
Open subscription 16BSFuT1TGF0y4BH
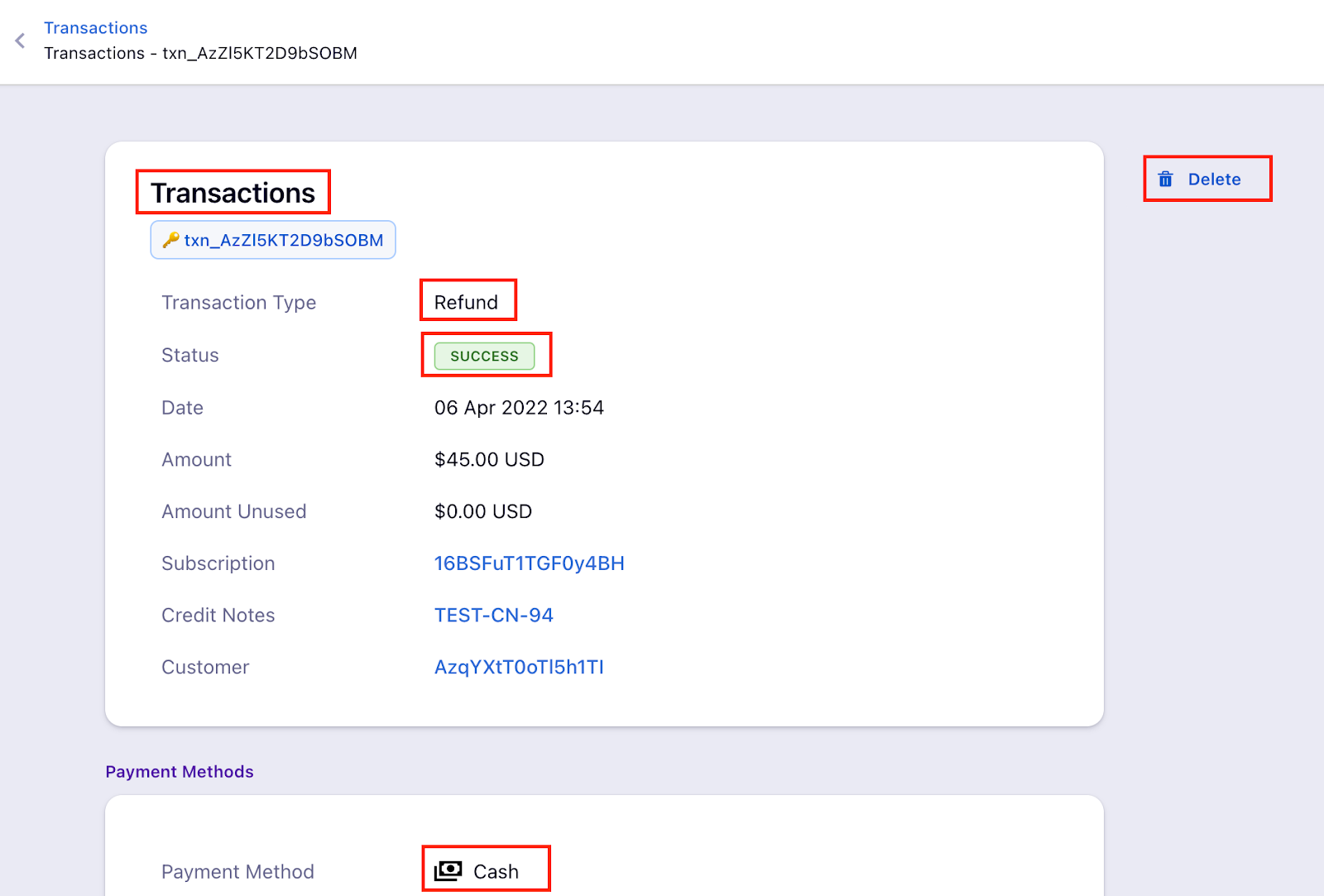[x=529, y=563]
